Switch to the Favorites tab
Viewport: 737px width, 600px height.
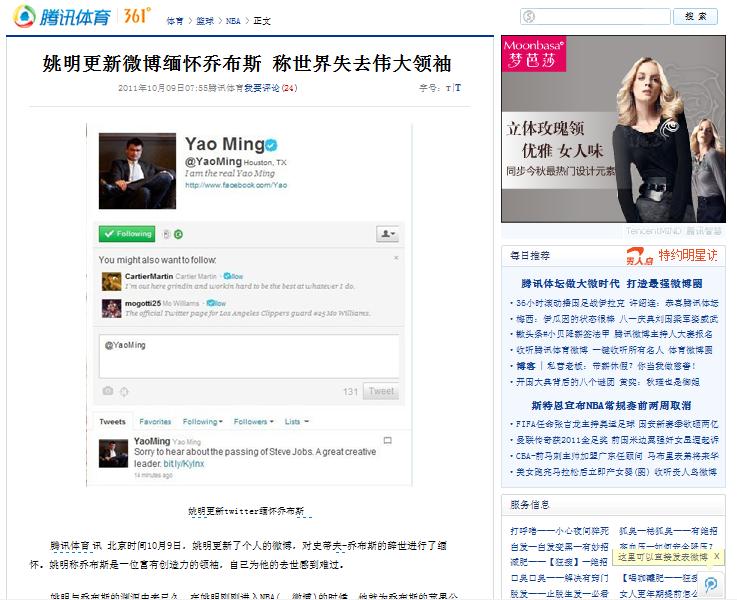pyautogui.click(x=155, y=422)
